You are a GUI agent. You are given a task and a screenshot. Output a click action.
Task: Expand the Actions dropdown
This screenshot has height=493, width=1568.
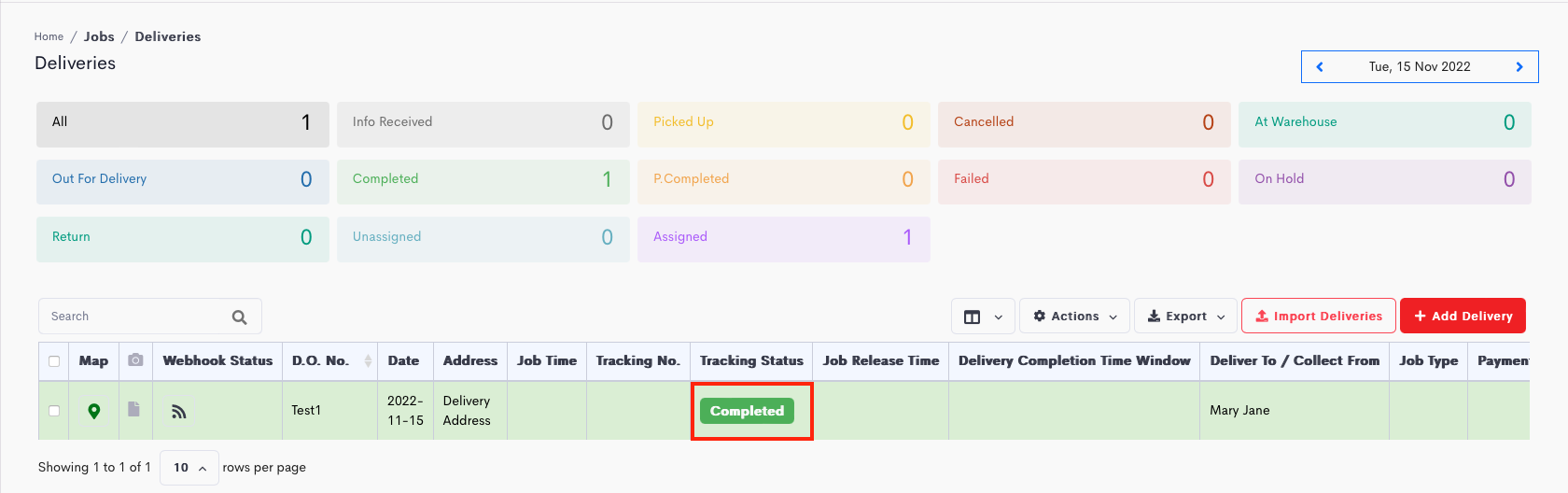click(x=1075, y=317)
